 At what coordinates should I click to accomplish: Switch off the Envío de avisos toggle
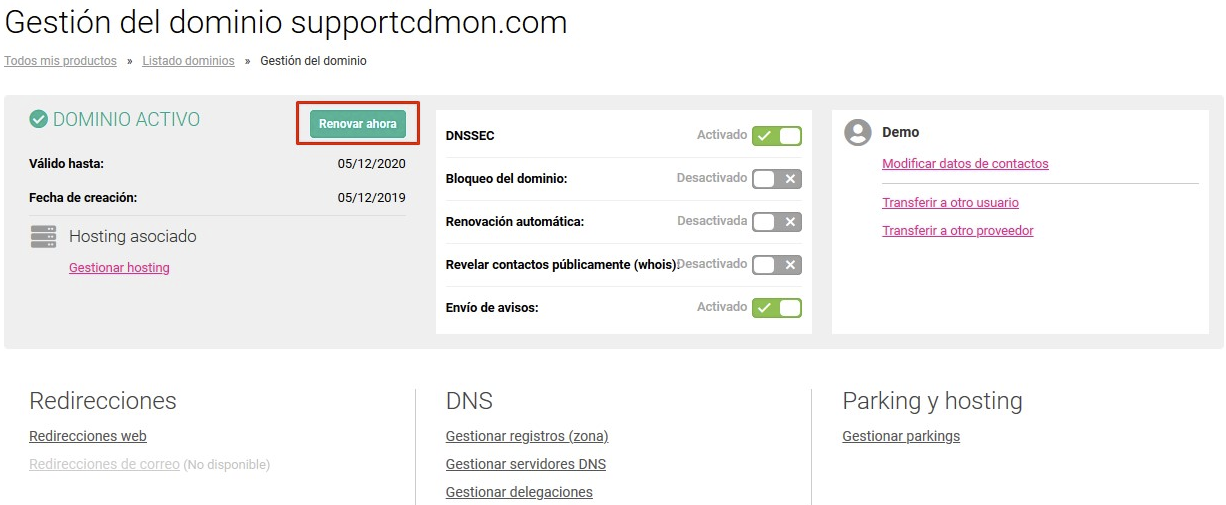click(x=777, y=308)
